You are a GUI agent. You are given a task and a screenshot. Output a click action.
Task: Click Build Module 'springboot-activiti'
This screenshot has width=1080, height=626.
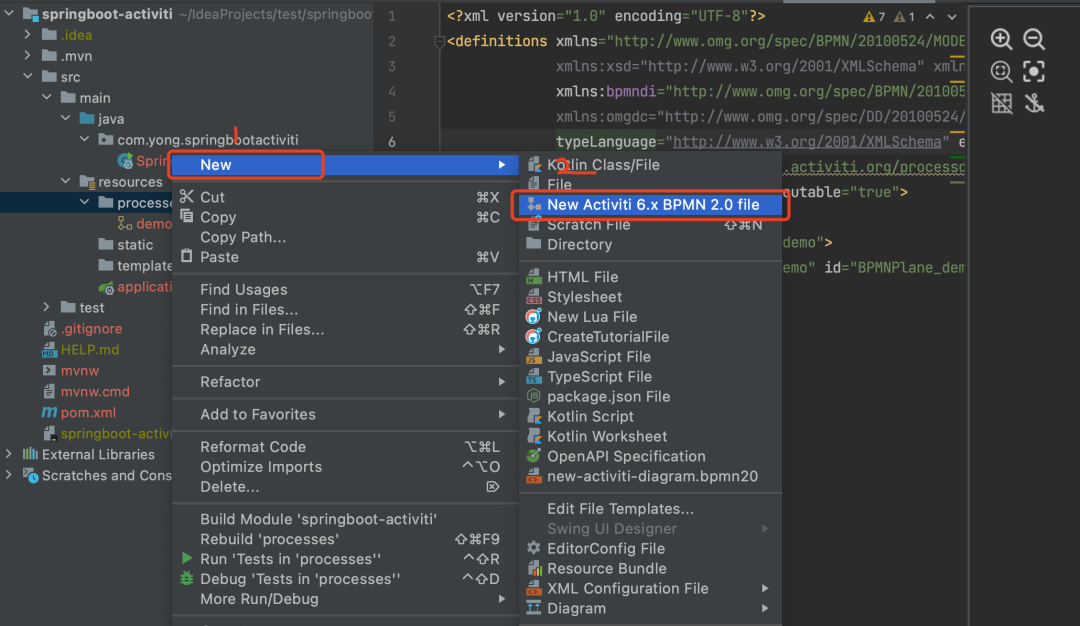pyautogui.click(x=344, y=519)
